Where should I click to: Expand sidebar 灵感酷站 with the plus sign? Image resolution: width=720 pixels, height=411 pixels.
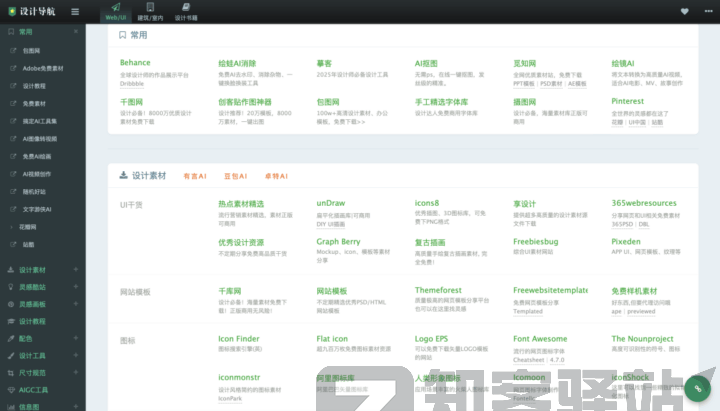76,287
